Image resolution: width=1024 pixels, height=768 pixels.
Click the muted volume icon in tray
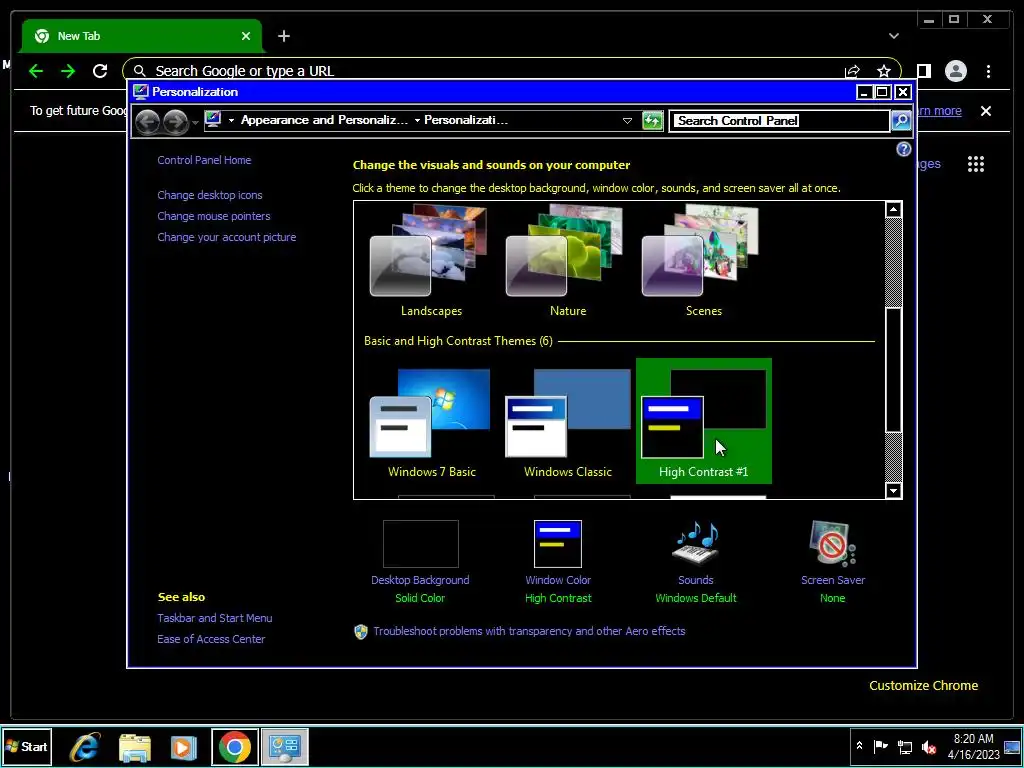928,746
